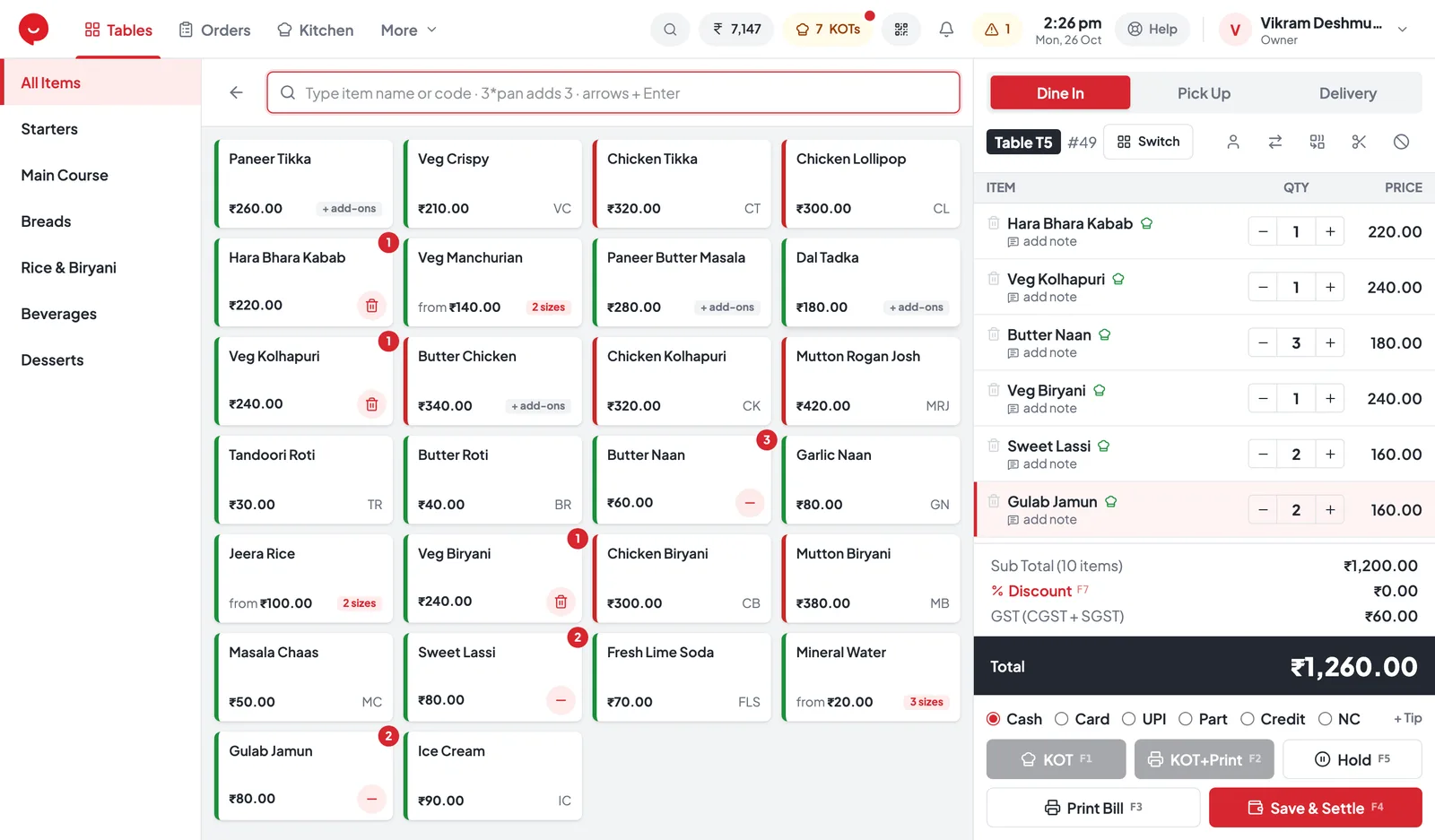Choose UPI payment method

click(x=1144, y=719)
